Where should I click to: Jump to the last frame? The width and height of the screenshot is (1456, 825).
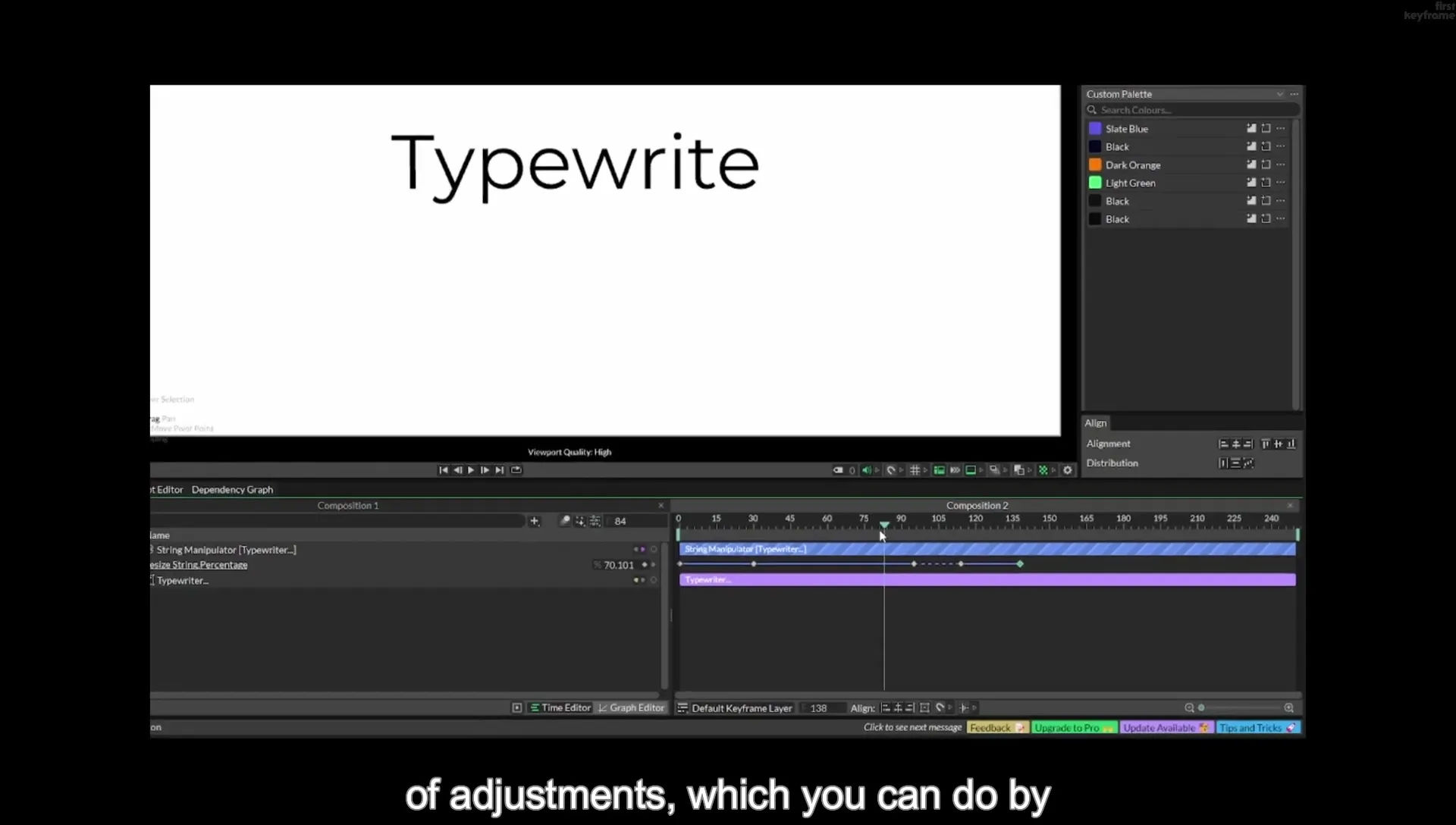pyautogui.click(x=499, y=470)
